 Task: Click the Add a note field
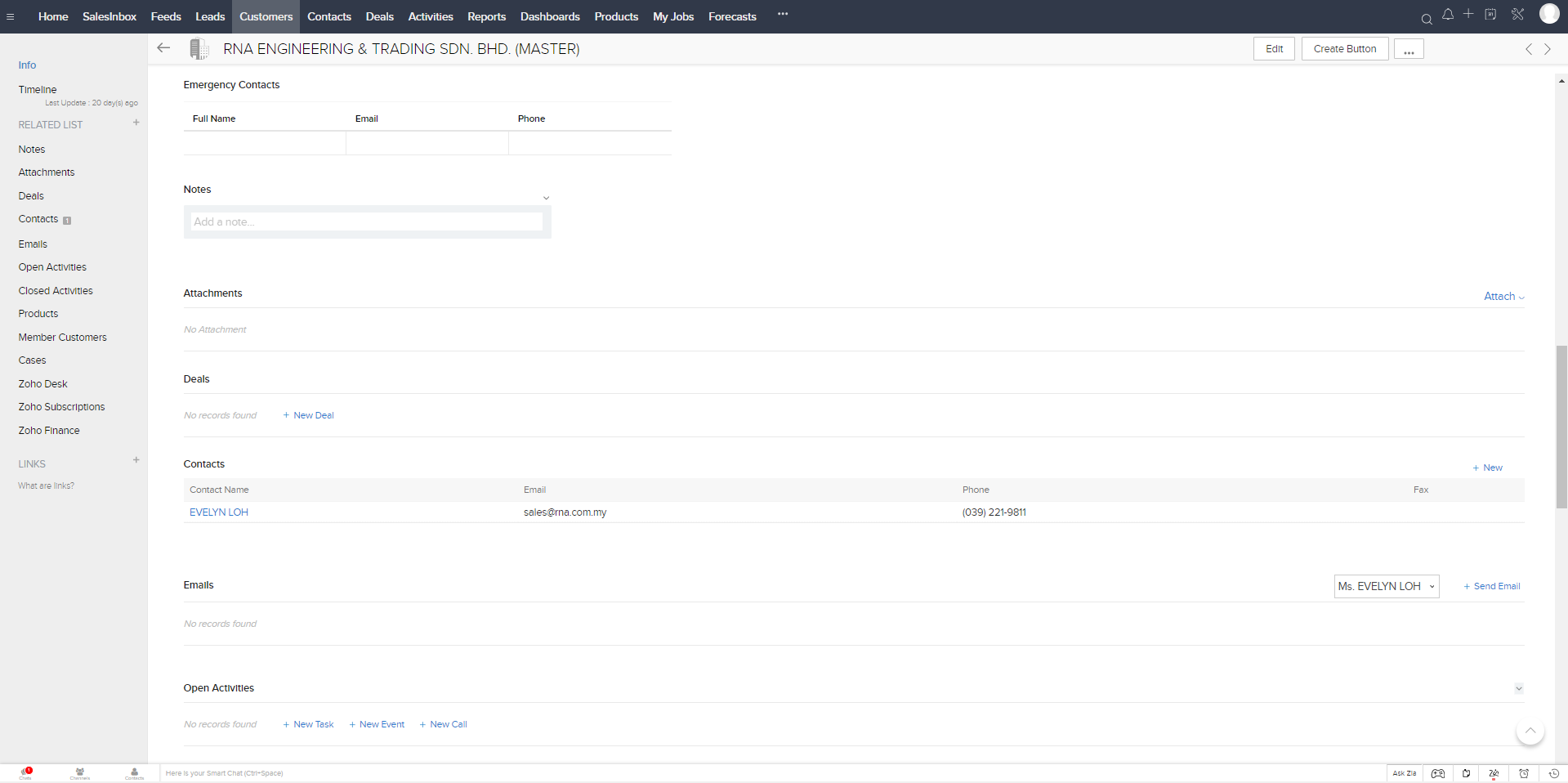point(367,221)
